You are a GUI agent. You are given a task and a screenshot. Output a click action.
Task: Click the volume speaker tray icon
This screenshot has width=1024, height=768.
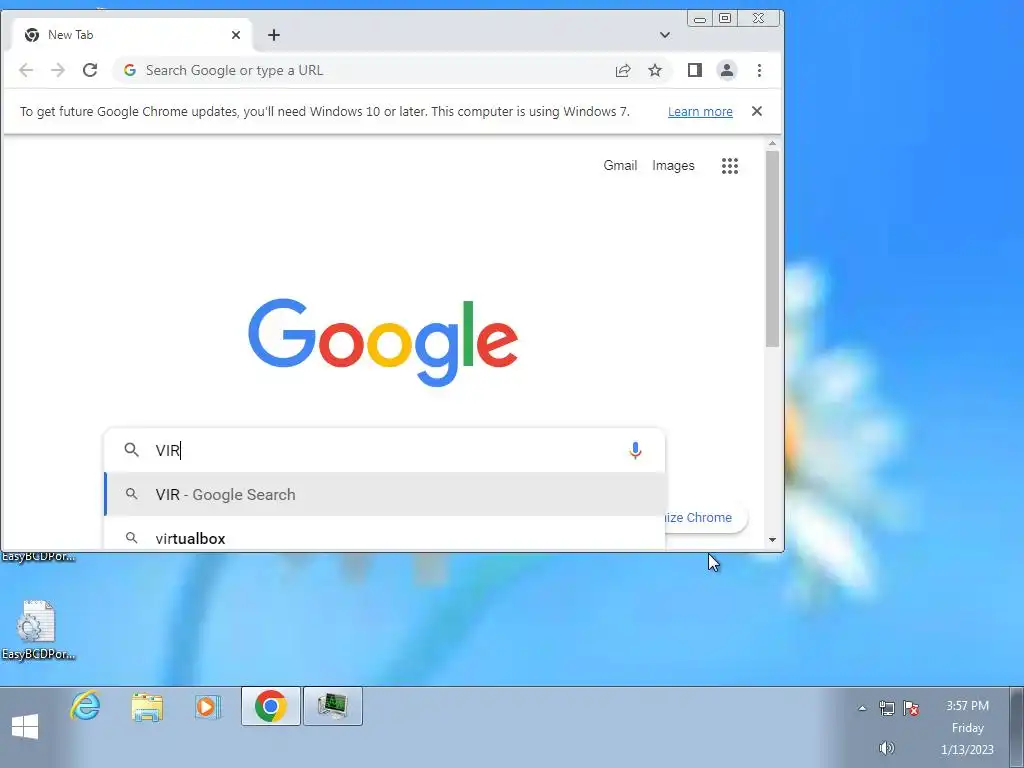[886, 748]
